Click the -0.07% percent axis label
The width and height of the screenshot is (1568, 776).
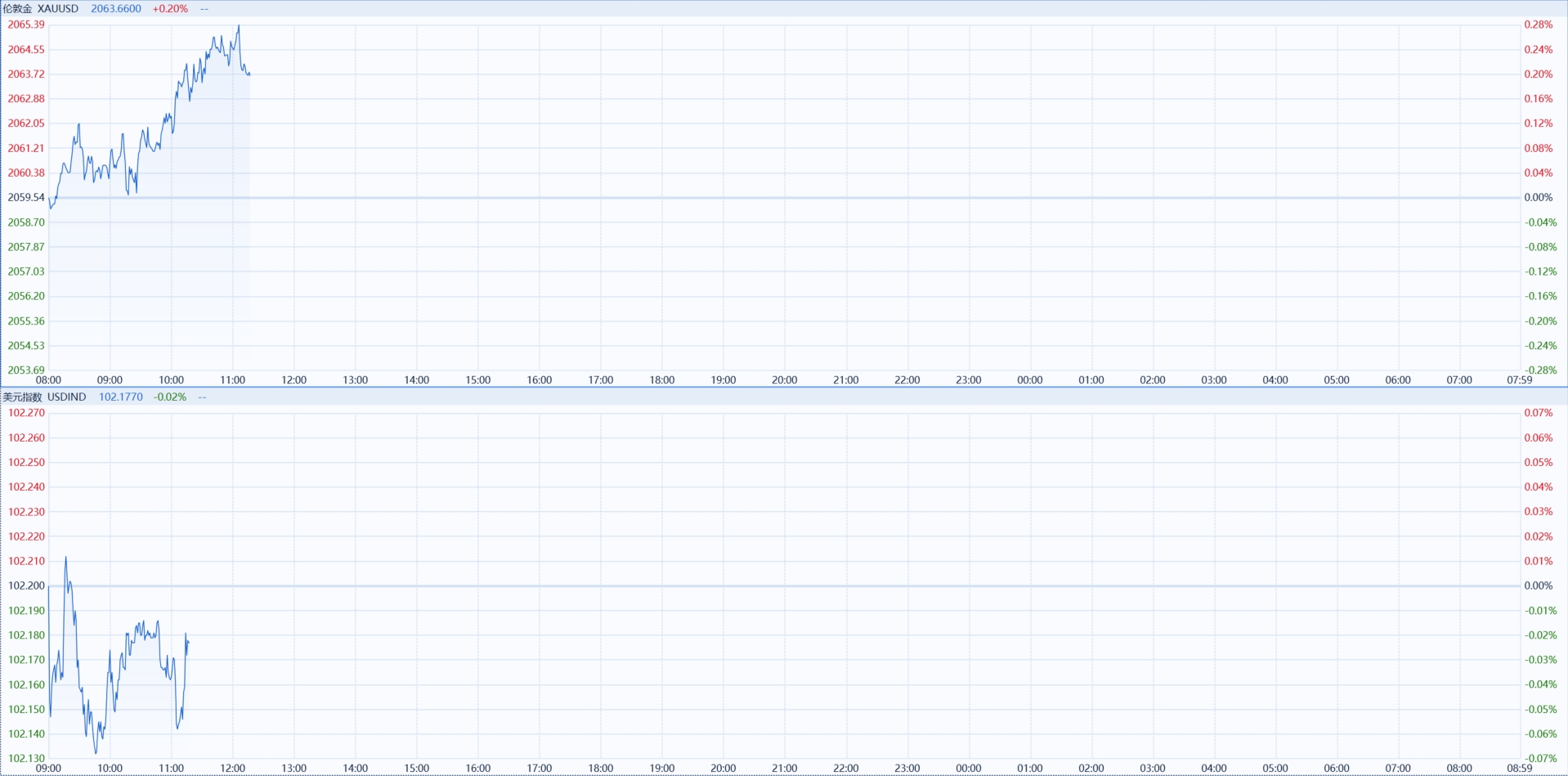(x=1540, y=759)
